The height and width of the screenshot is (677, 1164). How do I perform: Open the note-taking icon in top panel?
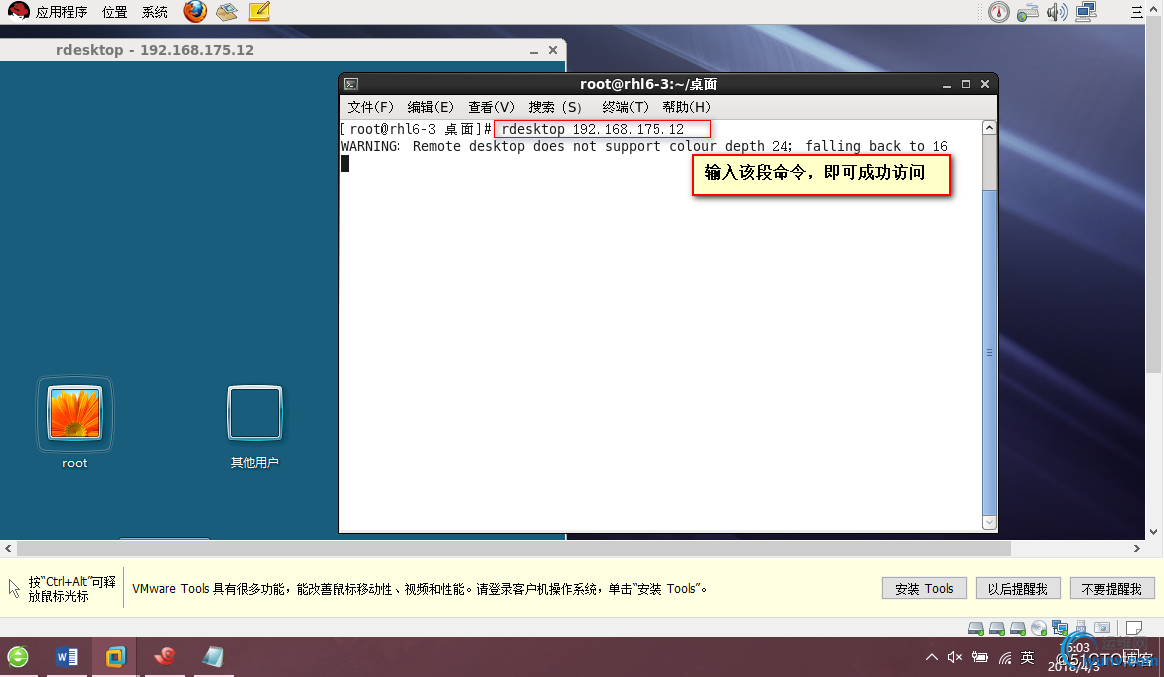tap(259, 11)
